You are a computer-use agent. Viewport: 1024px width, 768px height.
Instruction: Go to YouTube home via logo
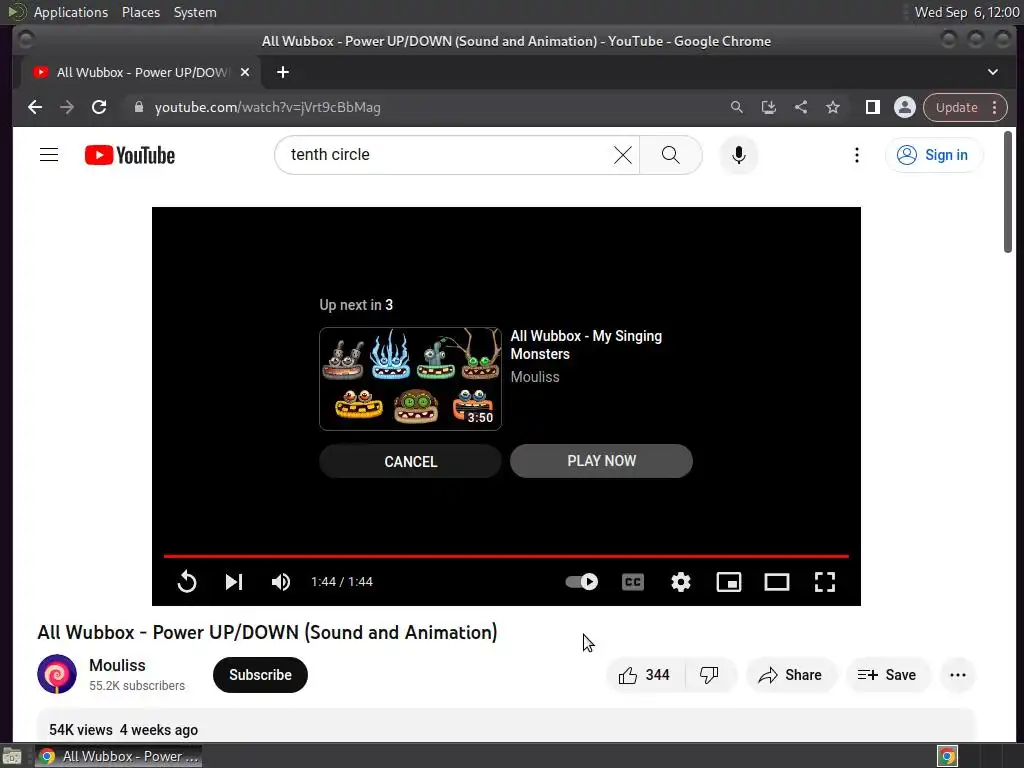click(x=130, y=155)
